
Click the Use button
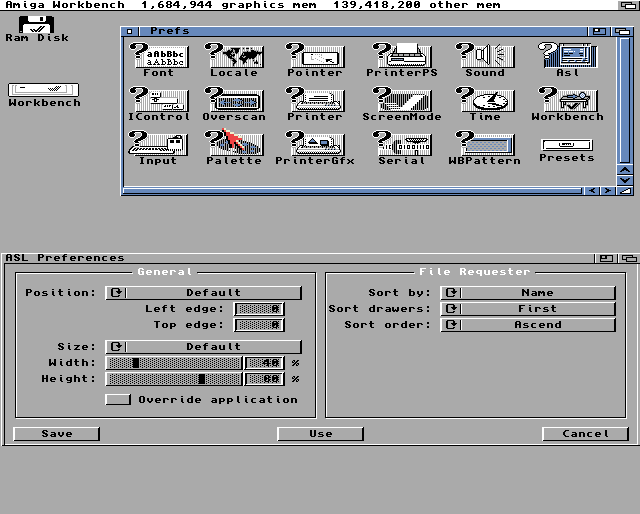[x=320, y=434]
